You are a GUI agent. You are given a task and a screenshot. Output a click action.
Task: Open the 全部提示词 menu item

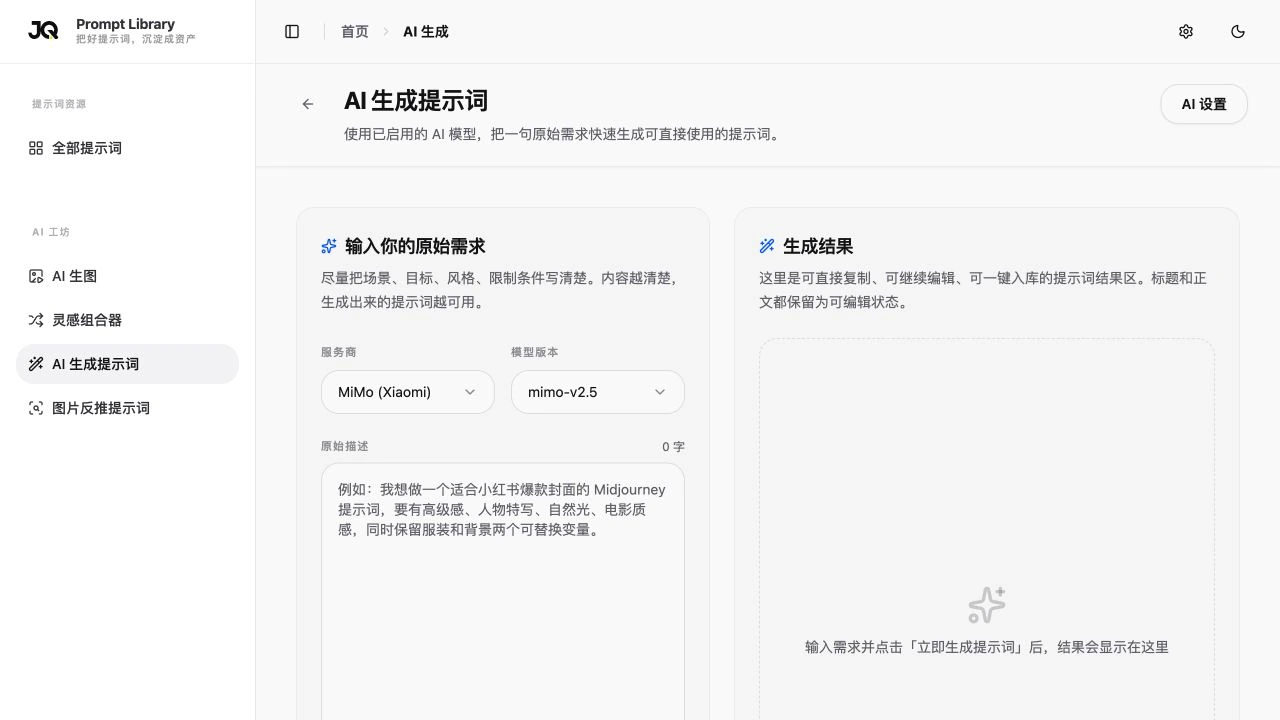point(127,148)
